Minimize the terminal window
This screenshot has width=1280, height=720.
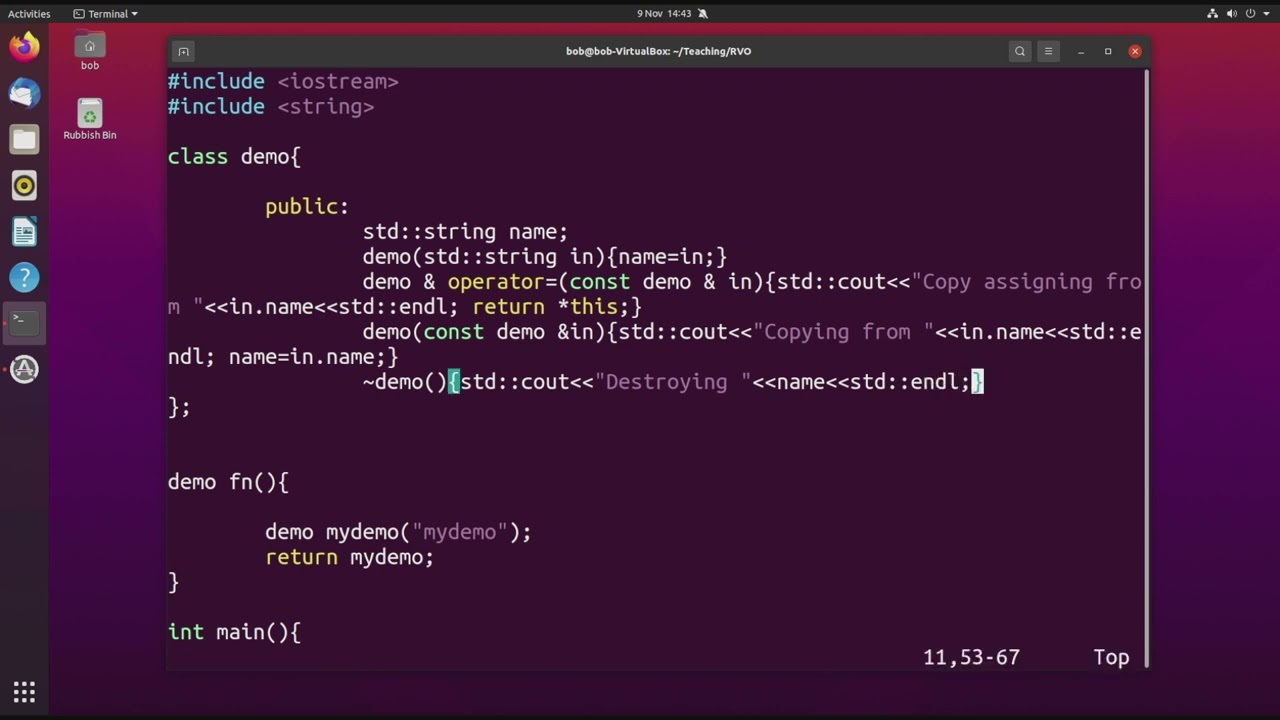pos(1081,51)
